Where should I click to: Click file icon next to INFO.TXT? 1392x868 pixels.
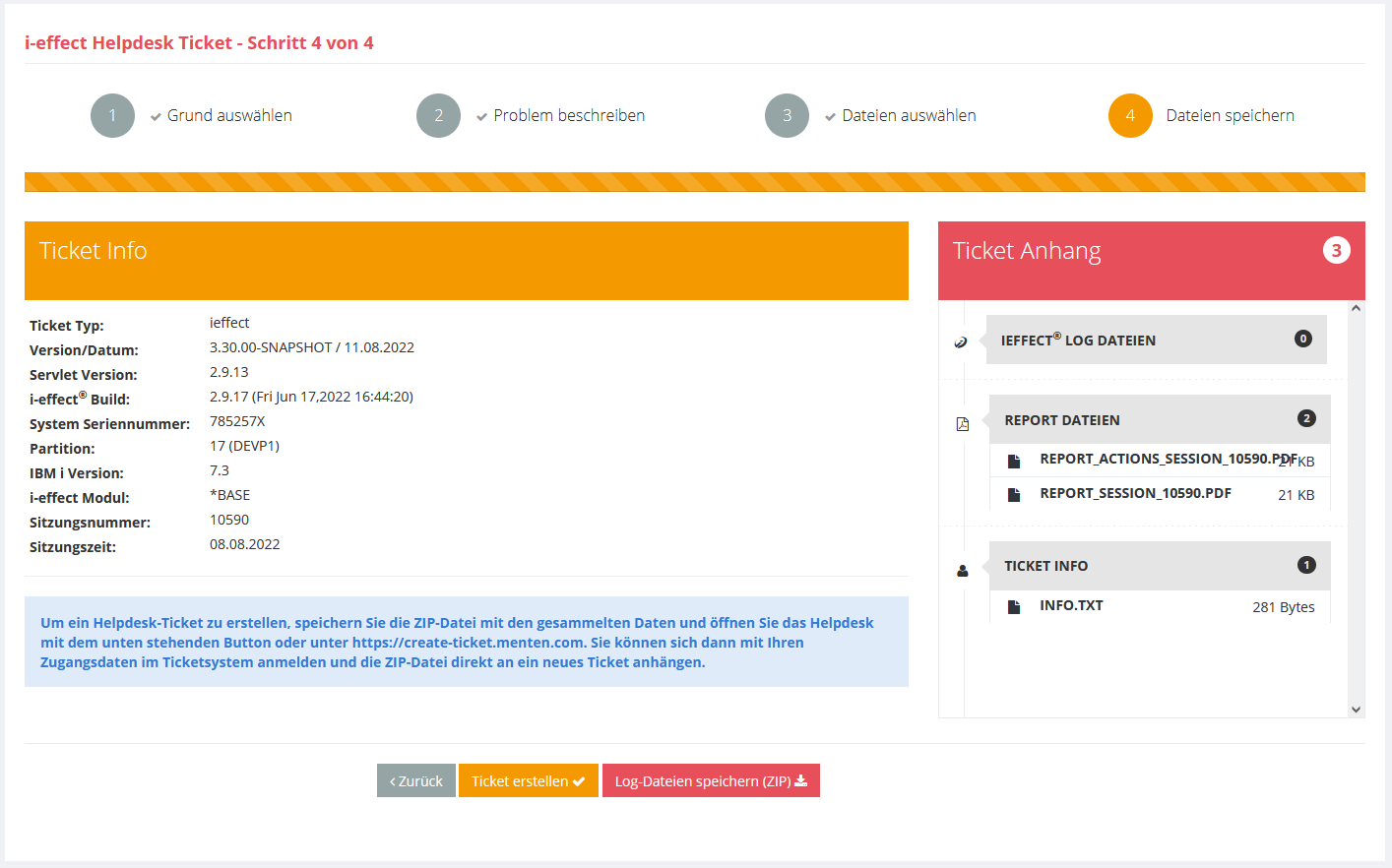1014,607
